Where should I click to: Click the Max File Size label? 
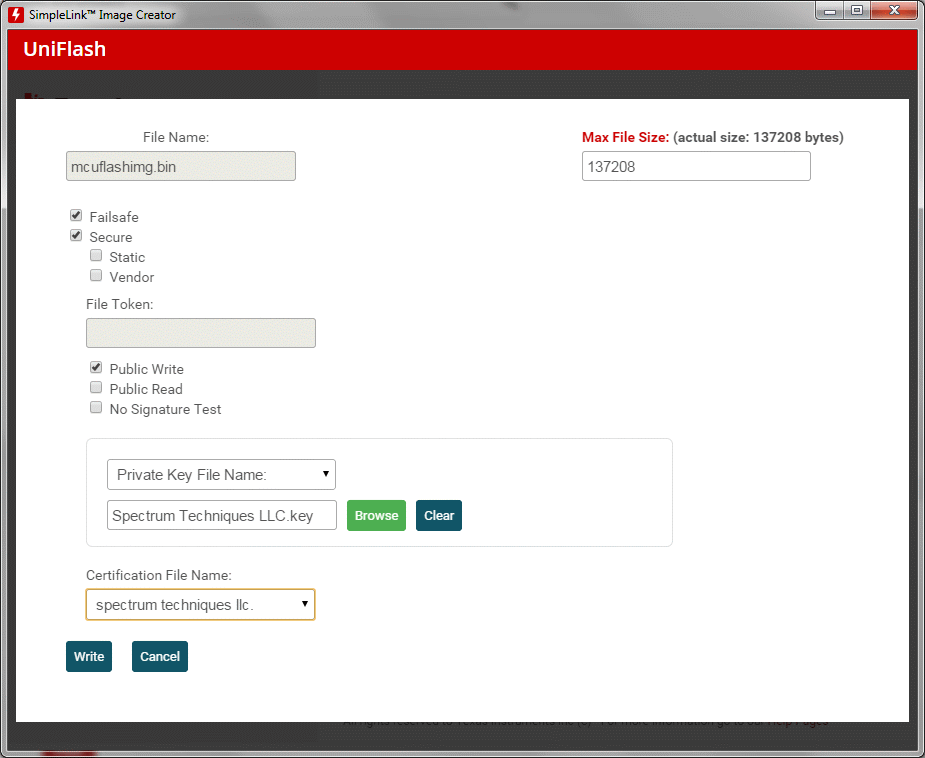coord(625,137)
